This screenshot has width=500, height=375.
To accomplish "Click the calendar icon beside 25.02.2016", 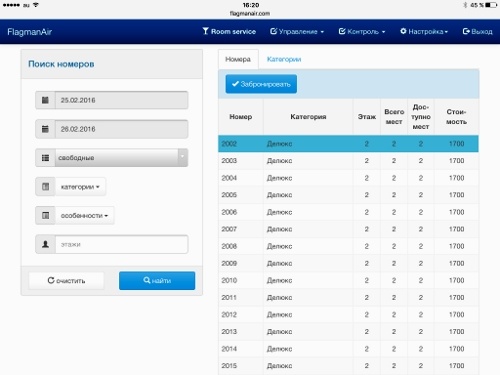I will (45, 100).
